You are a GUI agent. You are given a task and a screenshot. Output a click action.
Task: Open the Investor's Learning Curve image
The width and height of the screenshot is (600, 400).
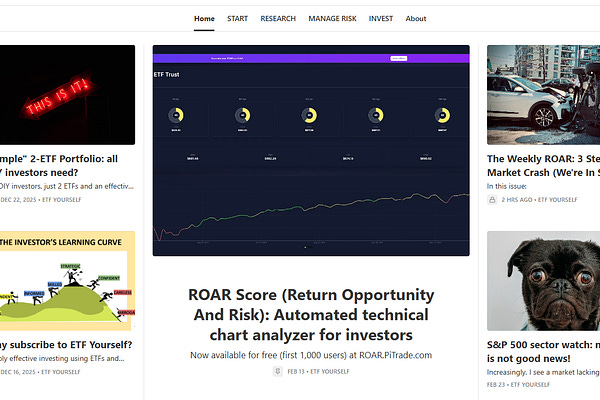coord(67,281)
